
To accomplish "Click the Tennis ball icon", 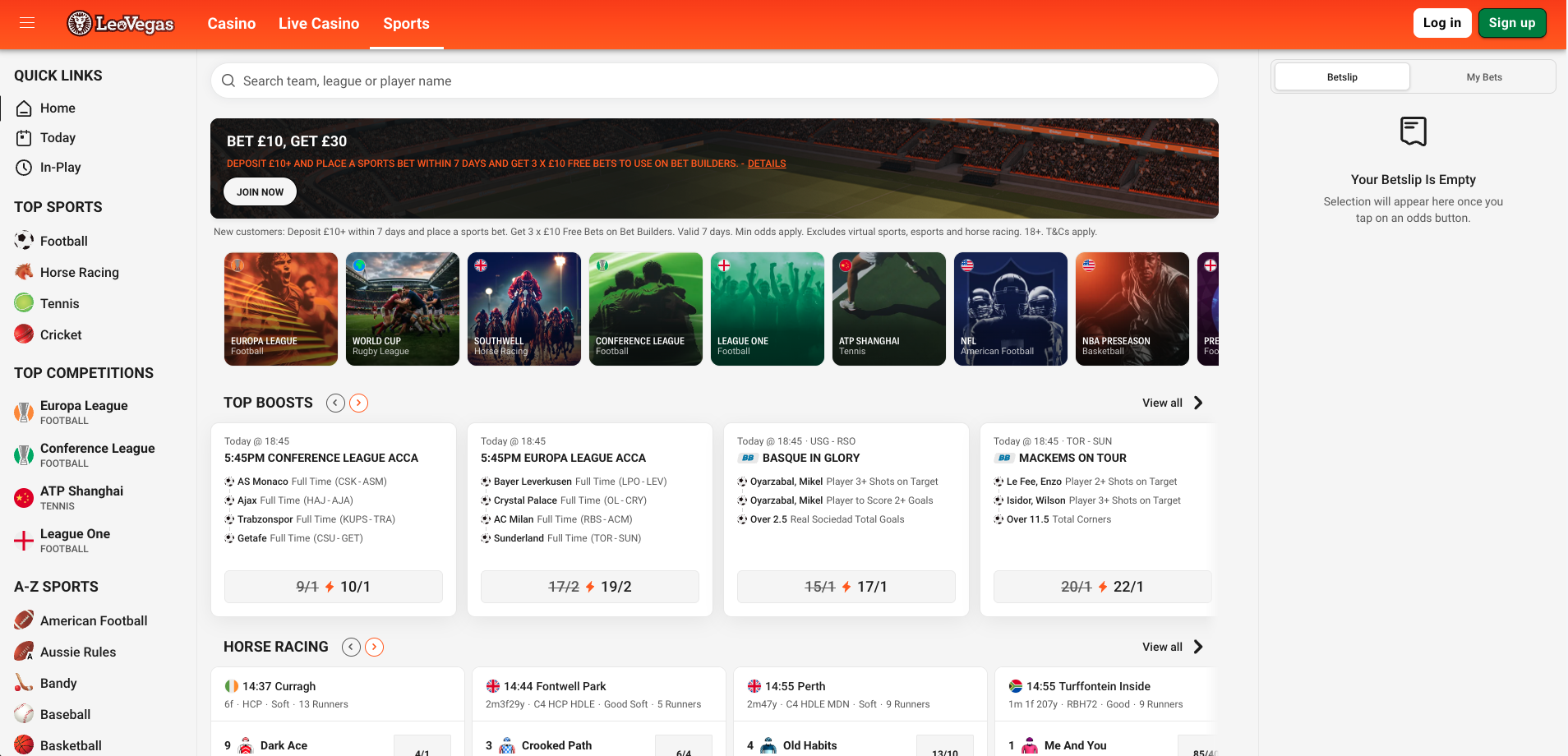I will pos(24,303).
